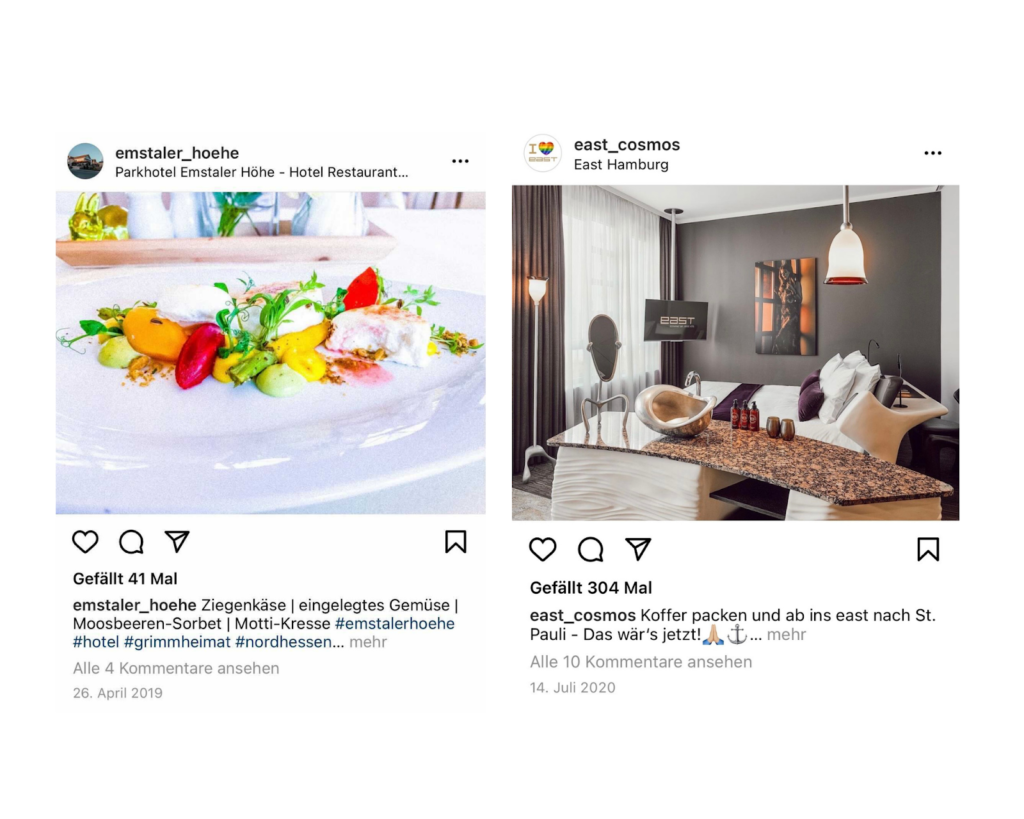1024x819 pixels.
Task: Open emstaler_hoehe profile picture
Action: (x=86, y=161)
